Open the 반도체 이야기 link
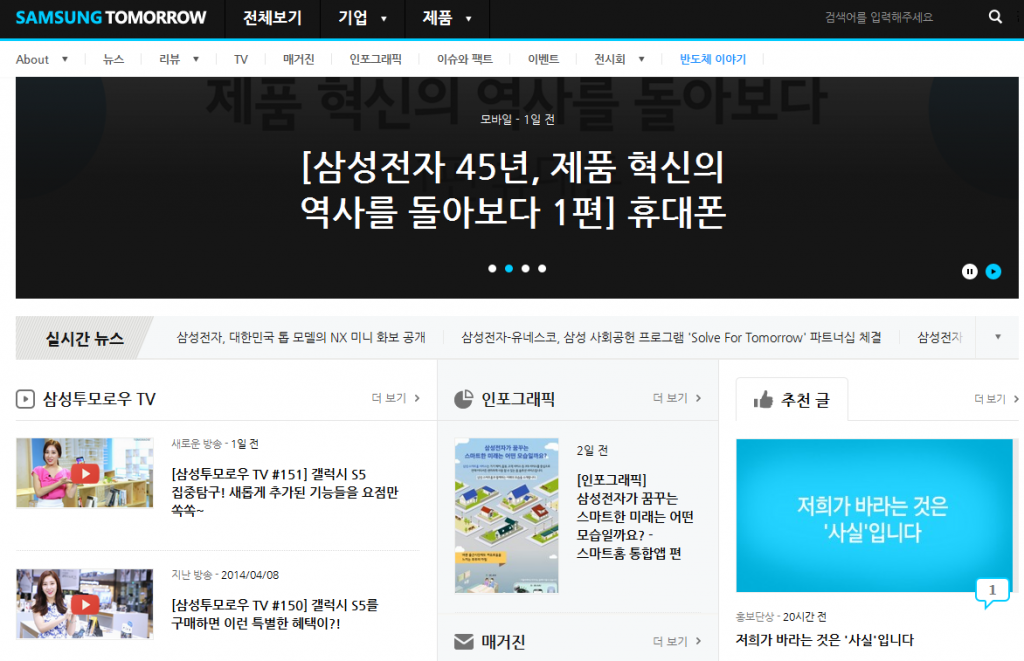Viewport: 1024px width, 661px height. (x=712, y=59)
